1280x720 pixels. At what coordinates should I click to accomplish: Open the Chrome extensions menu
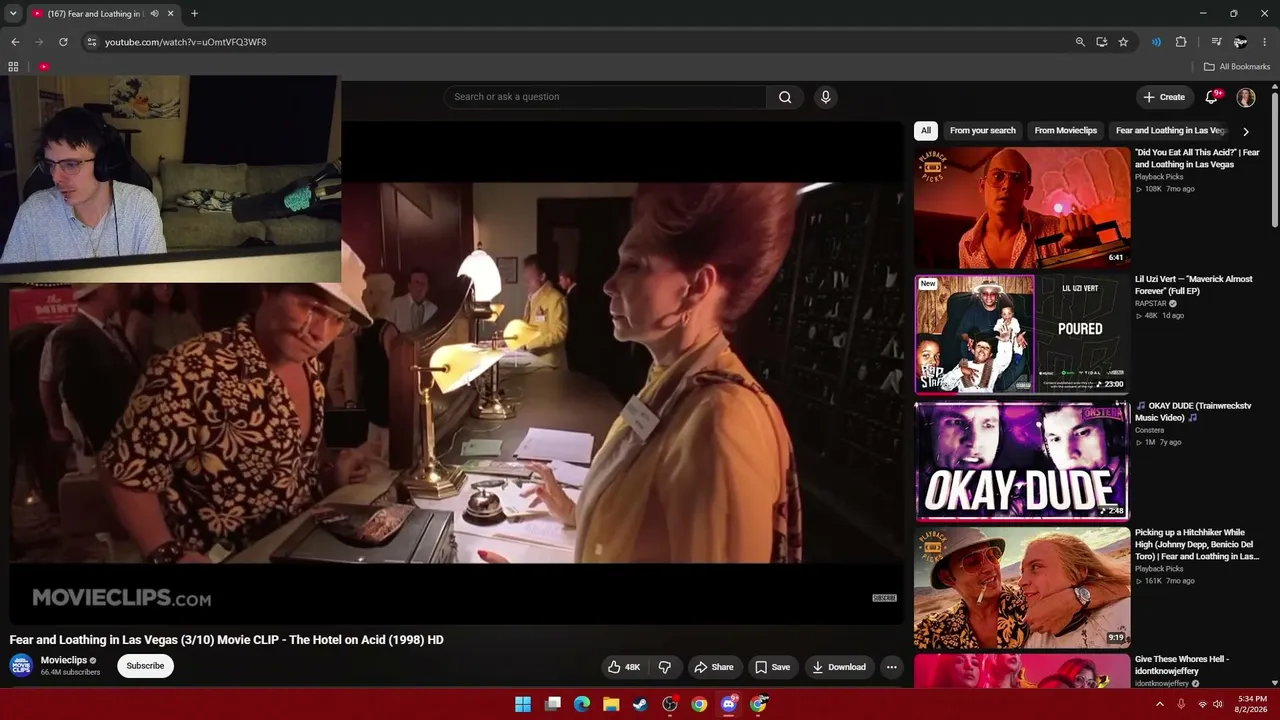coord(1181,42)
